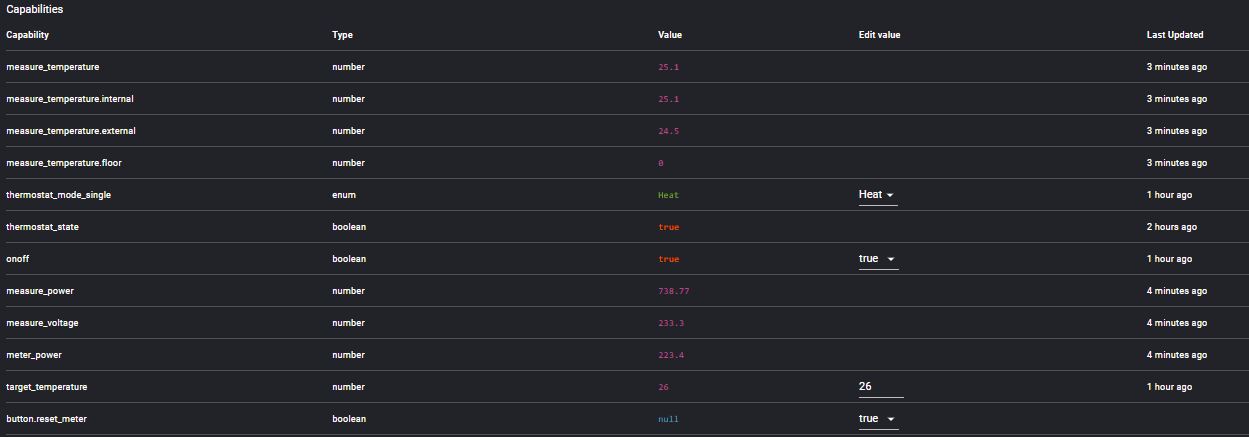
Task: Click the Capability column header
Action: 28,35
